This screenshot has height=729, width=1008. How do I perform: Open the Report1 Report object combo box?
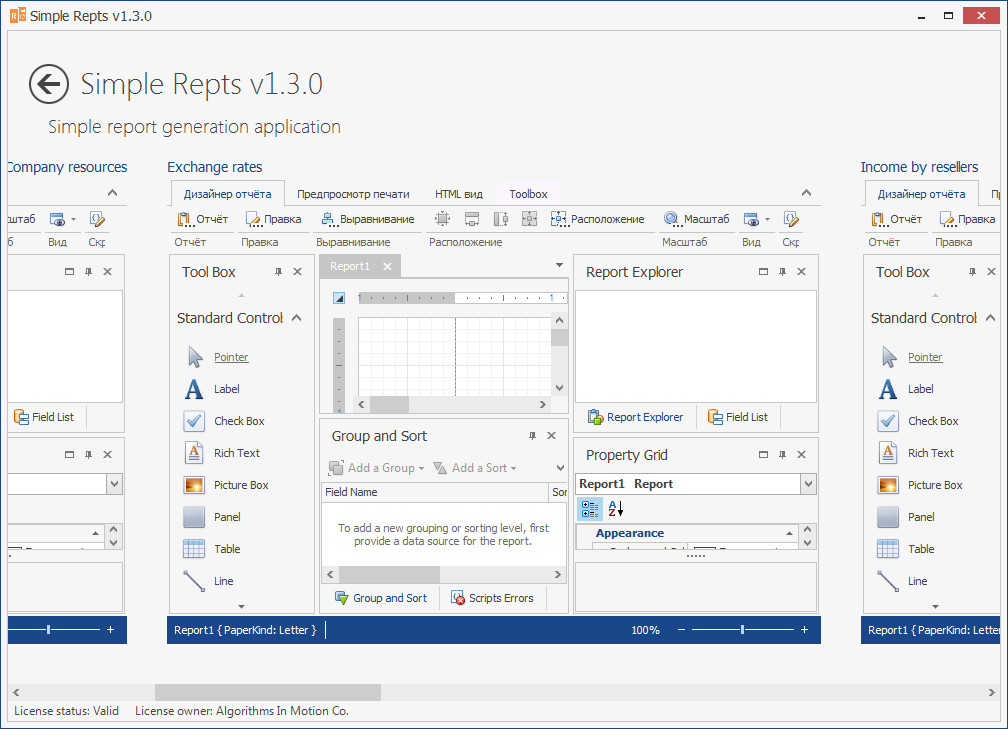pyautogui.click(x=696, y=484)
